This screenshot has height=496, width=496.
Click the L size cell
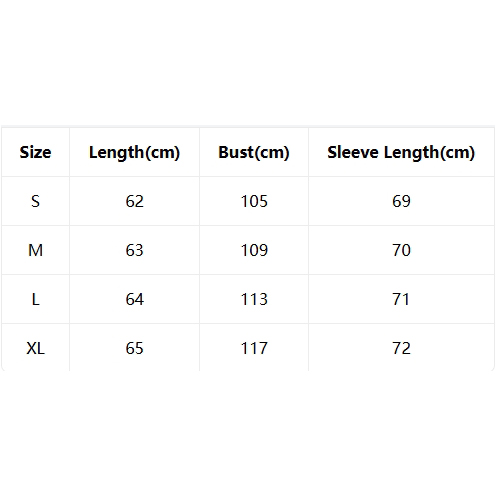[x=35, y=299]
